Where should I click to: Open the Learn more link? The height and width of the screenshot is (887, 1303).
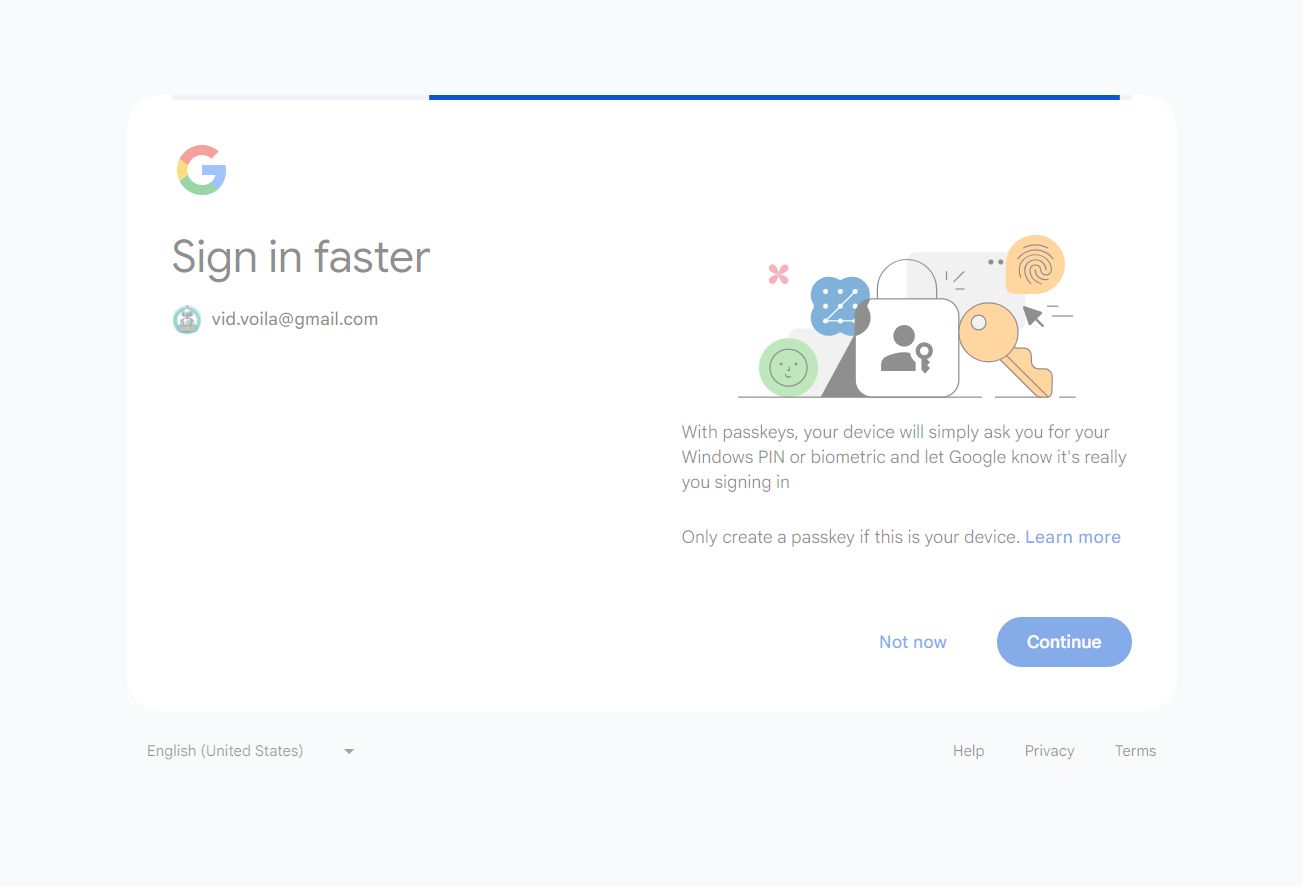(x=1072, y=537)
